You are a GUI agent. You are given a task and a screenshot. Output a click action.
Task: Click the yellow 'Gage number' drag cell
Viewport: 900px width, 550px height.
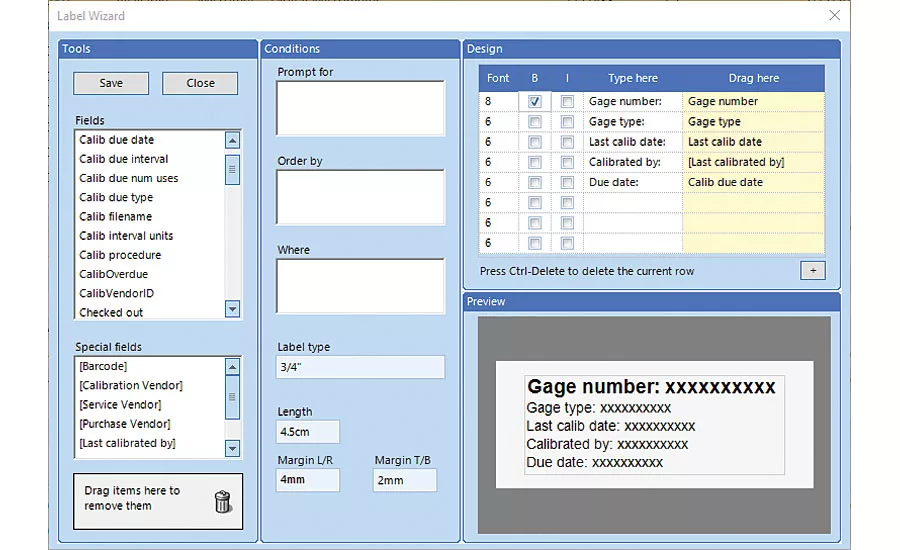point(753,102)
